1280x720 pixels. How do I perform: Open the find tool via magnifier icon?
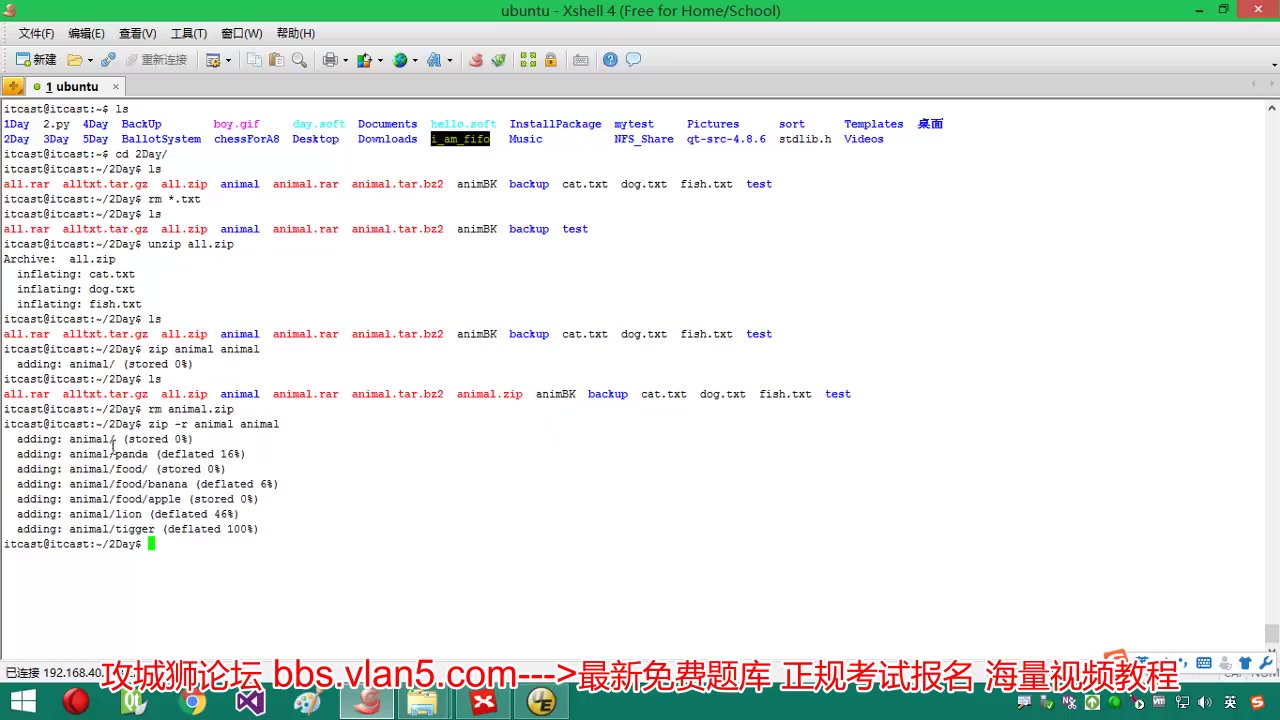tap(298, 60)
